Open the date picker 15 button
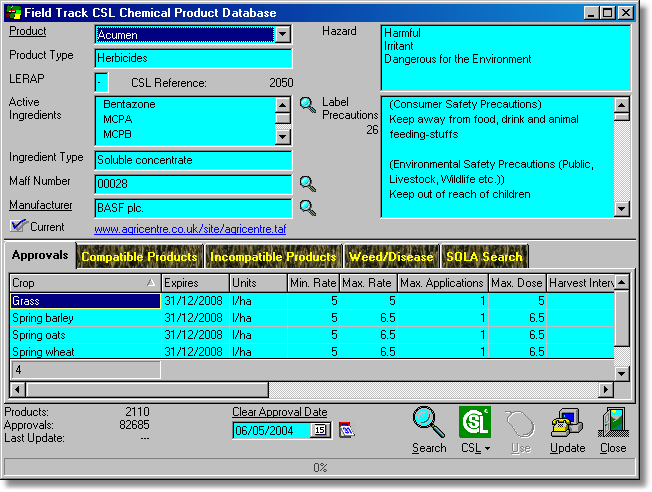 tap(320, 430)
